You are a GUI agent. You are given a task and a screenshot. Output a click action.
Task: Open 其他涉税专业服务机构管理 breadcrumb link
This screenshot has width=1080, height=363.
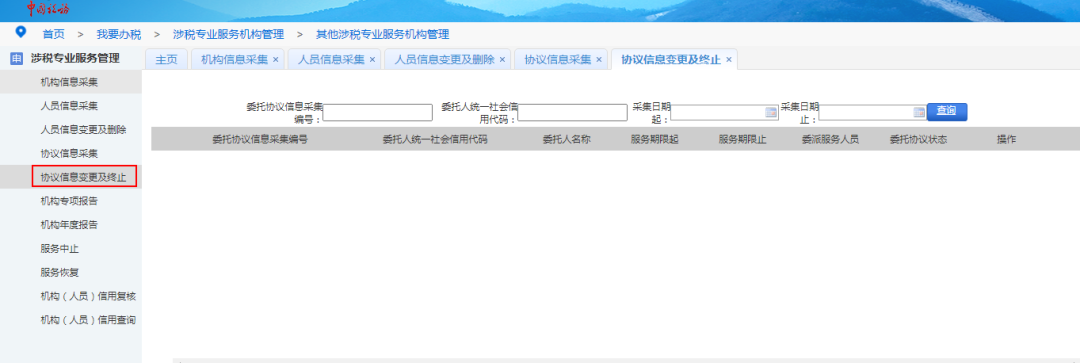click(x=382, y=34)
